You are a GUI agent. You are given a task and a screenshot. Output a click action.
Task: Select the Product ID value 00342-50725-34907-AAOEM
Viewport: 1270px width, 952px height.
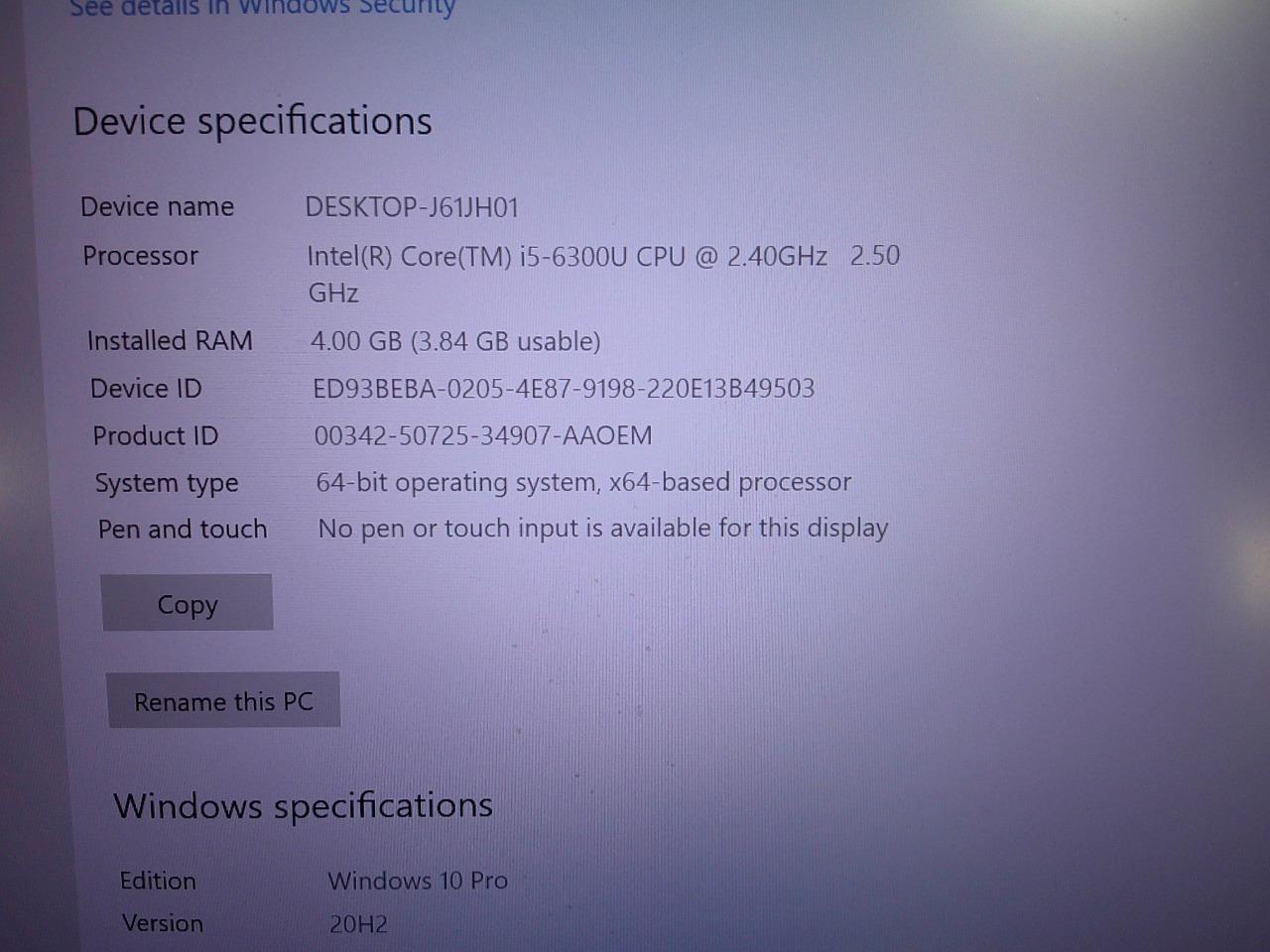coord(483,435)
